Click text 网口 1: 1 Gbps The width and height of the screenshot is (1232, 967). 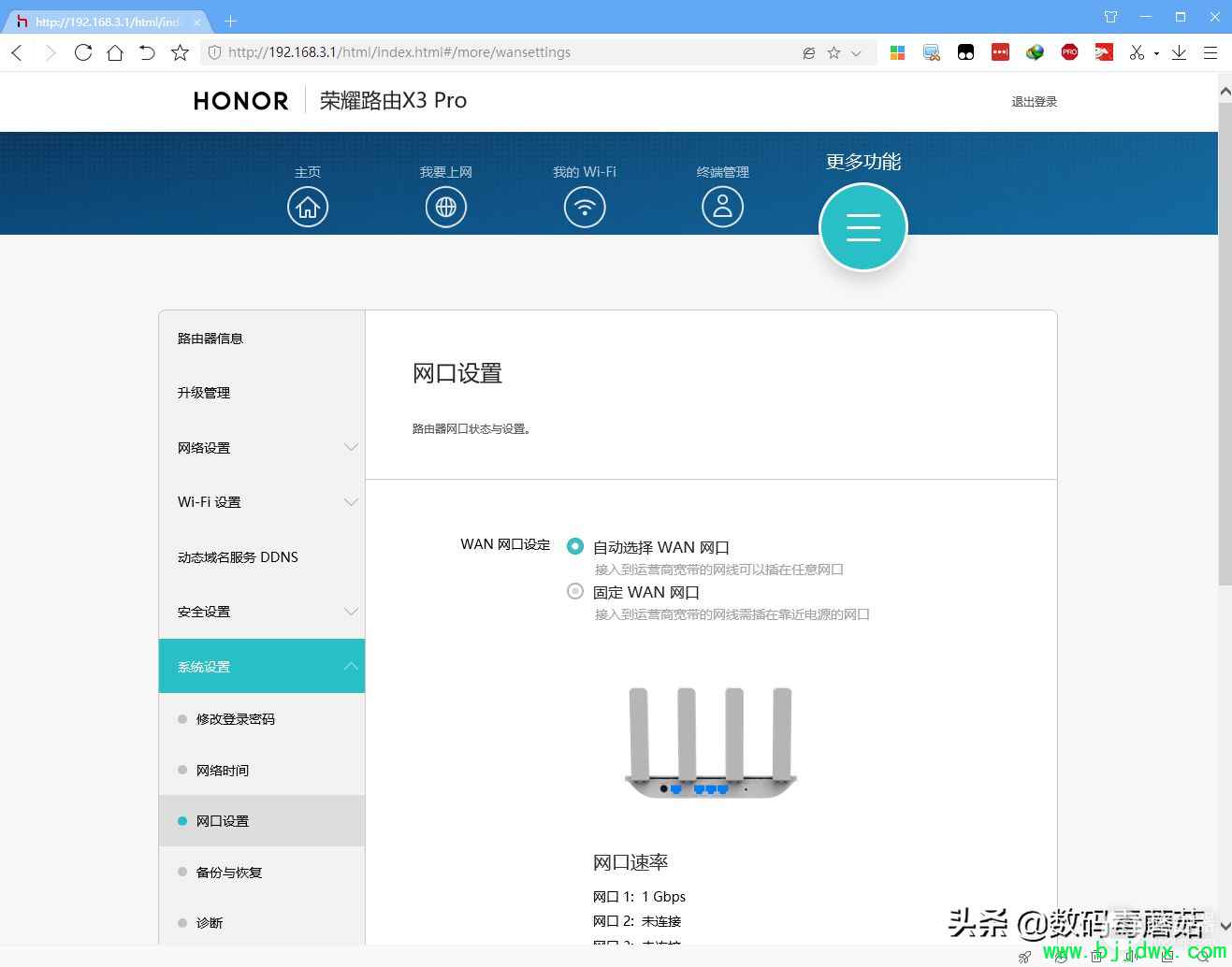(639, 897)
